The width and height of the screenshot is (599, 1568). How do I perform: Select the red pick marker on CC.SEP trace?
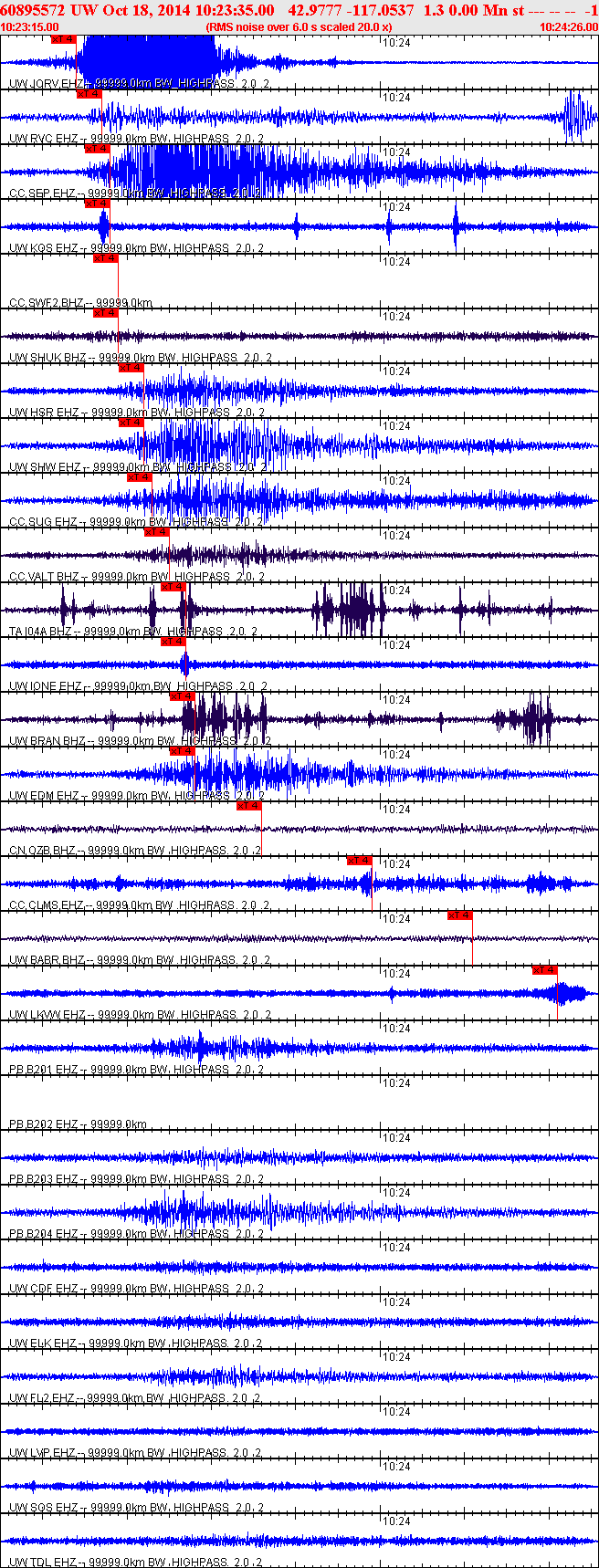[97, 149]
